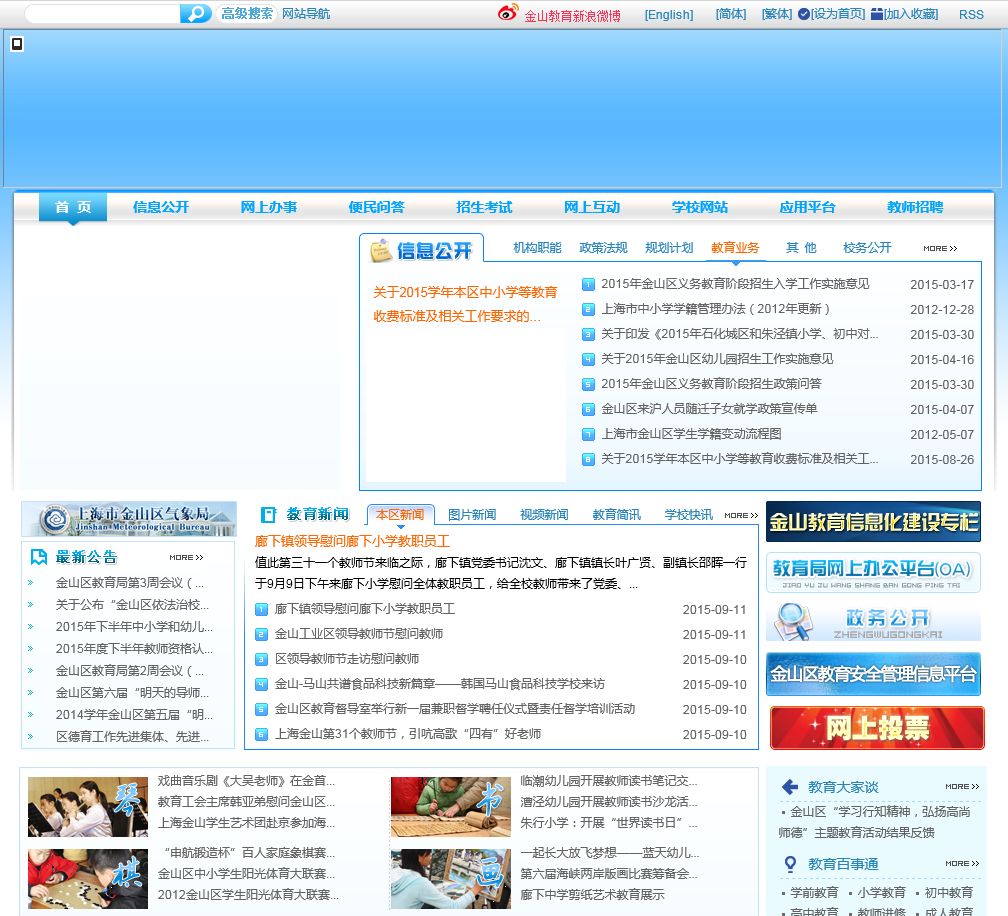Switch to 学校快讯 tab
The height and width of the screenshot is (916, 1008).
pos(688,515)
